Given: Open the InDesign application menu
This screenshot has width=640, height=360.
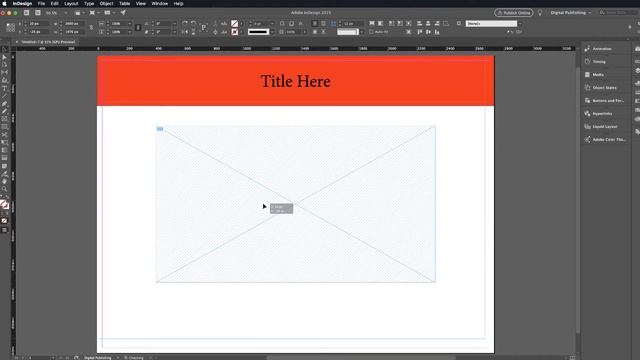Looking at the screenshot, I should click(22, 4).
